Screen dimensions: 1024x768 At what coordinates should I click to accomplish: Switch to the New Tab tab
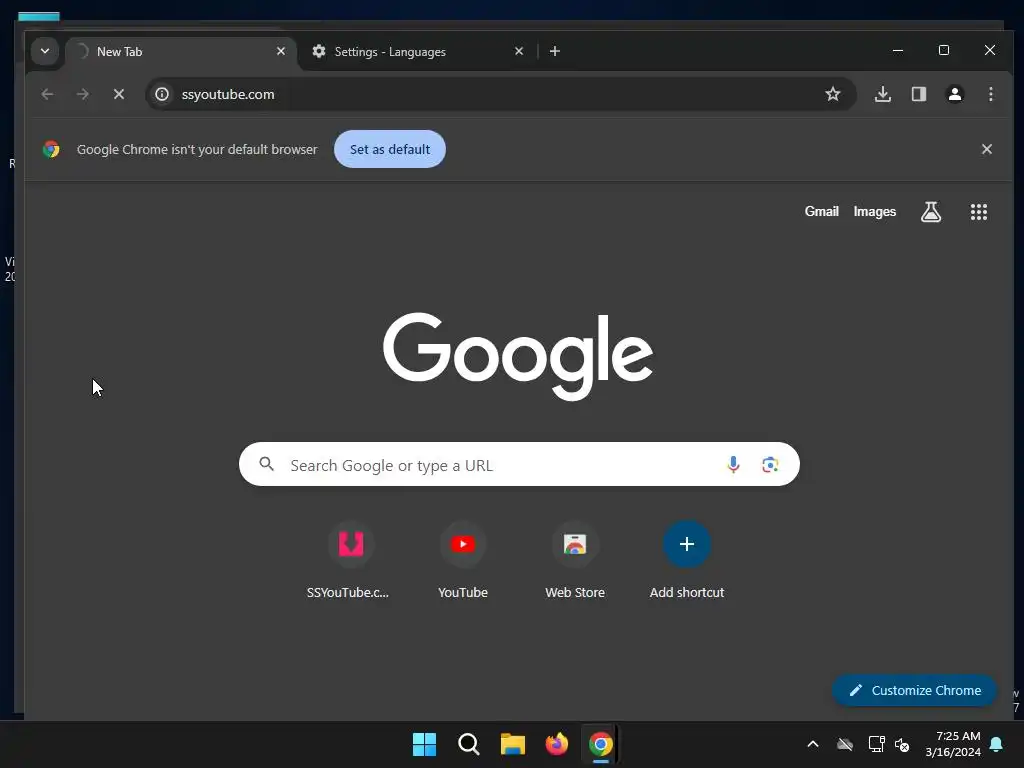click(x=181, y=52)
